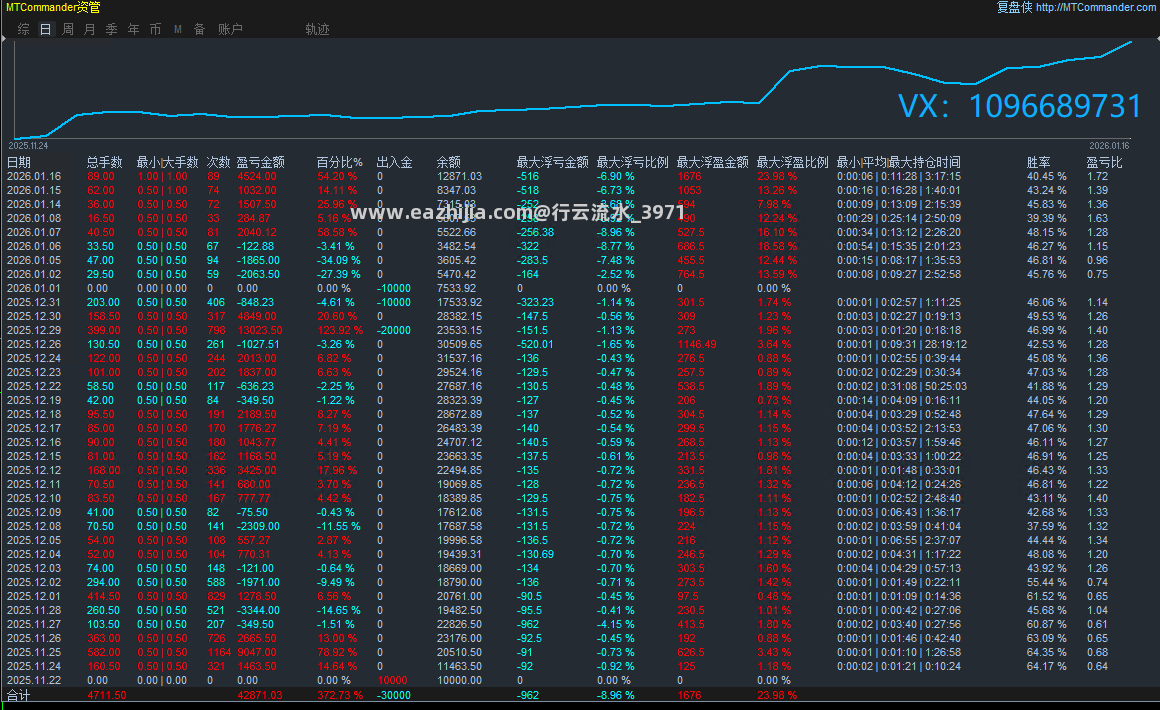Select the M tab
The width and height of the screenshot is (1160, 710).
click(x=178, y=29)
